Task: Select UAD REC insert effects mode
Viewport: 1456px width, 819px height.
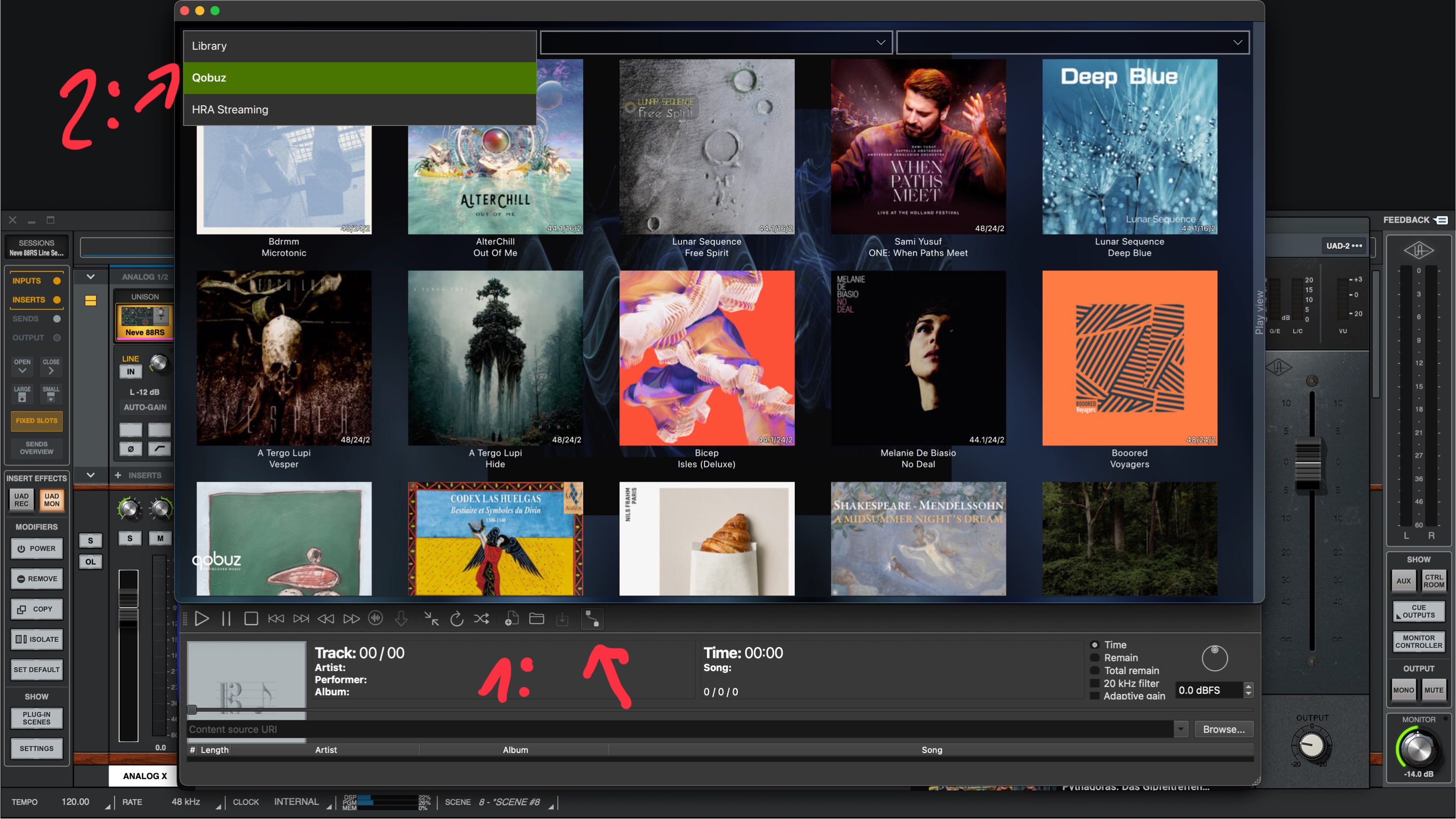Action: pos(22,500)
